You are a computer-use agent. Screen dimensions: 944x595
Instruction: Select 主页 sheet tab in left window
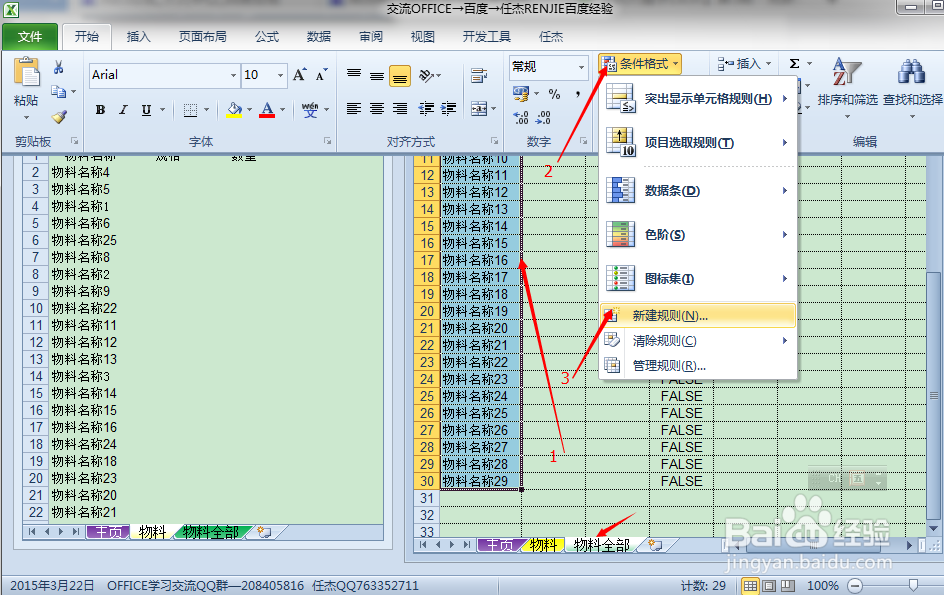[x=108, y=532]
